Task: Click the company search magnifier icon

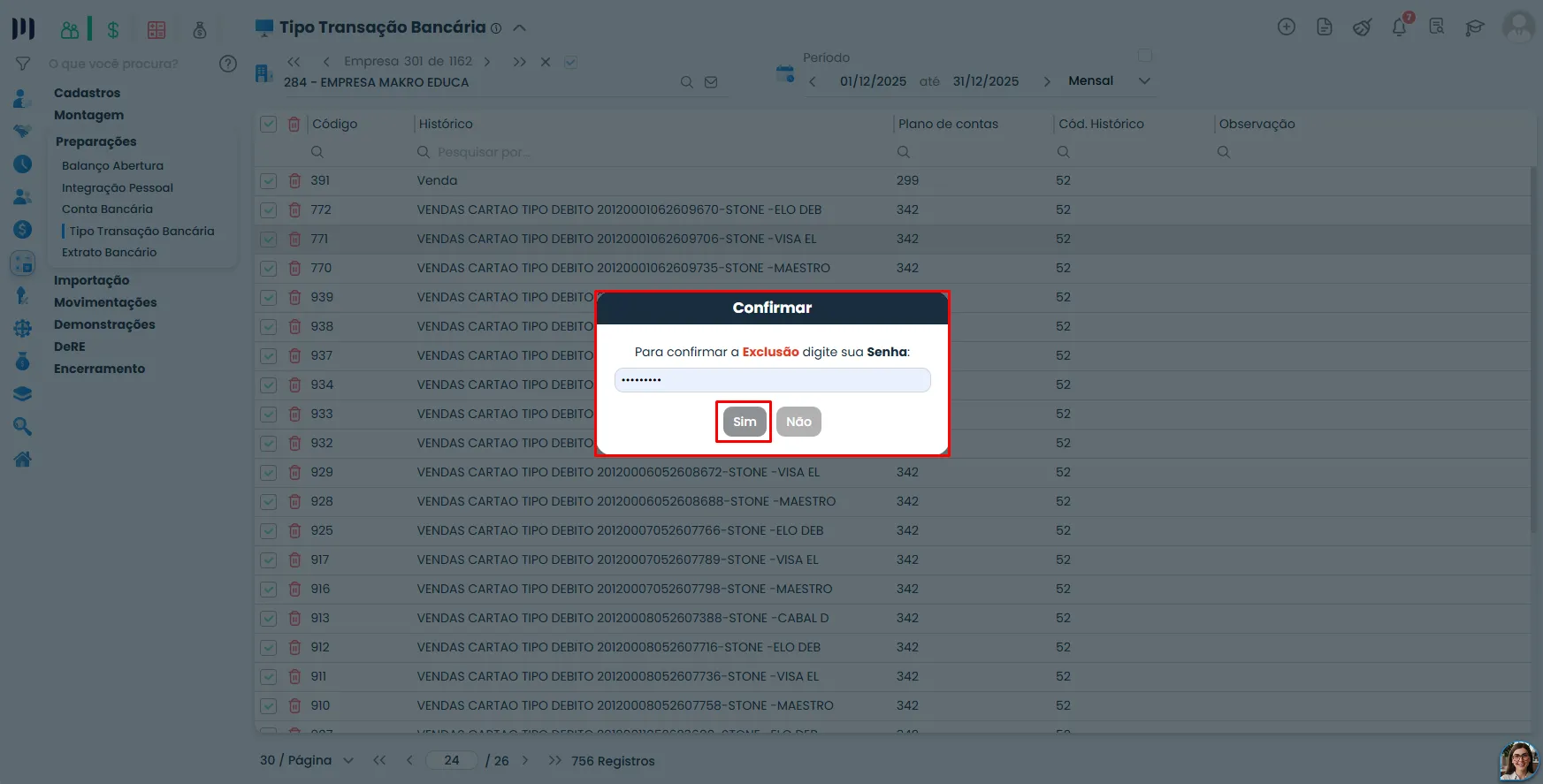Action: [x=686, y=82]
